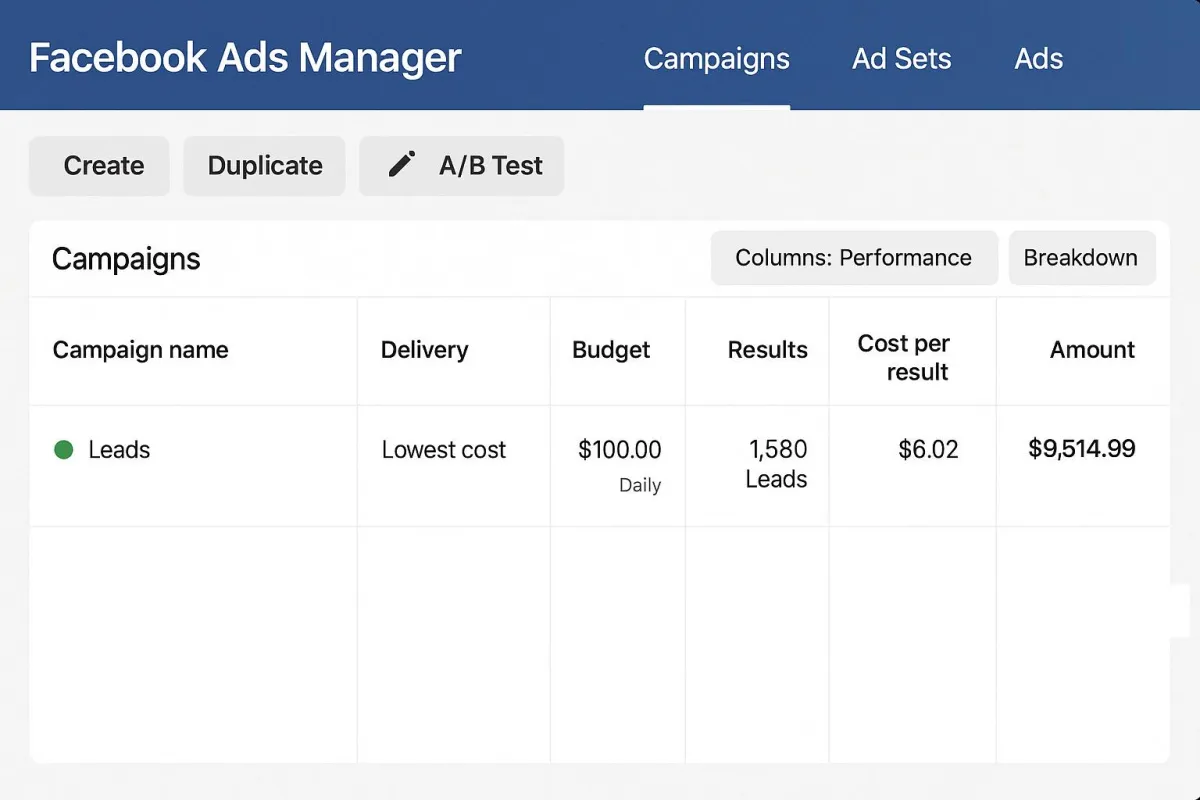Select the Budget column header

click(x=611, y=350)
